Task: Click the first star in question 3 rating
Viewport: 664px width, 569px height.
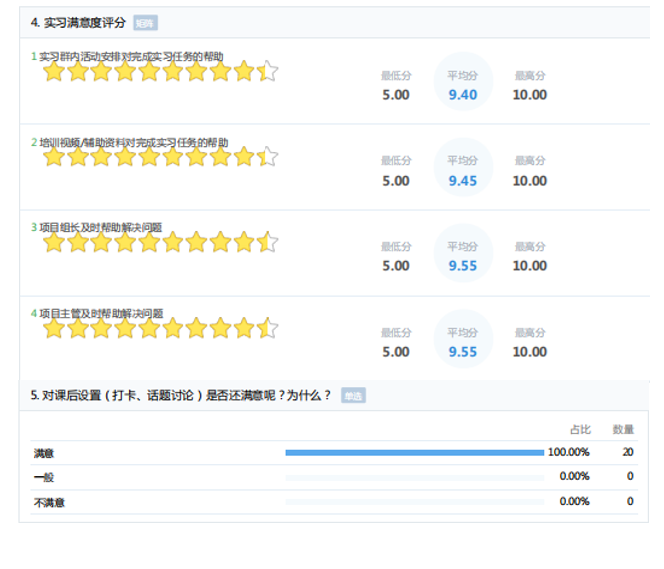Action: coord(53,242)
